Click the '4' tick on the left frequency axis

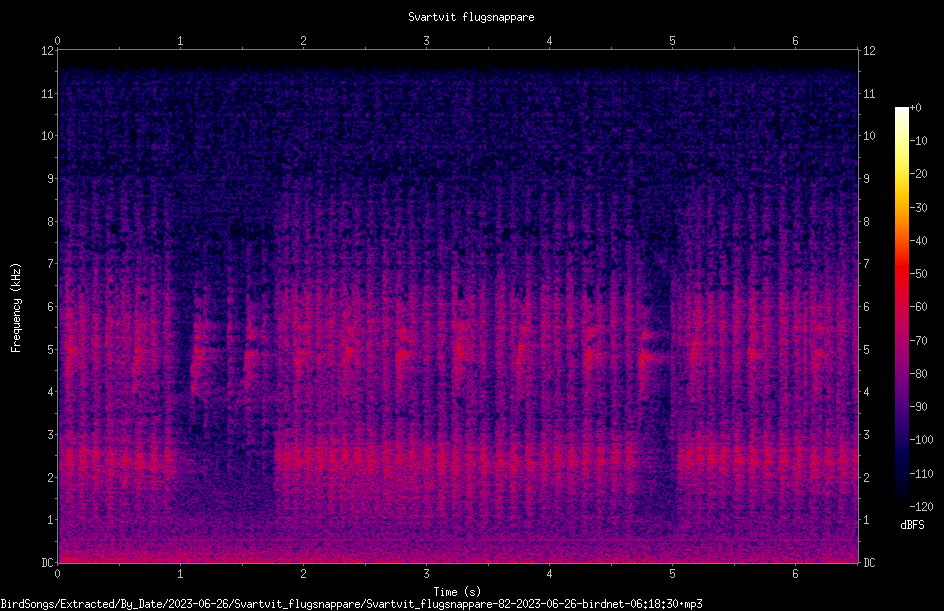(51, 392)
